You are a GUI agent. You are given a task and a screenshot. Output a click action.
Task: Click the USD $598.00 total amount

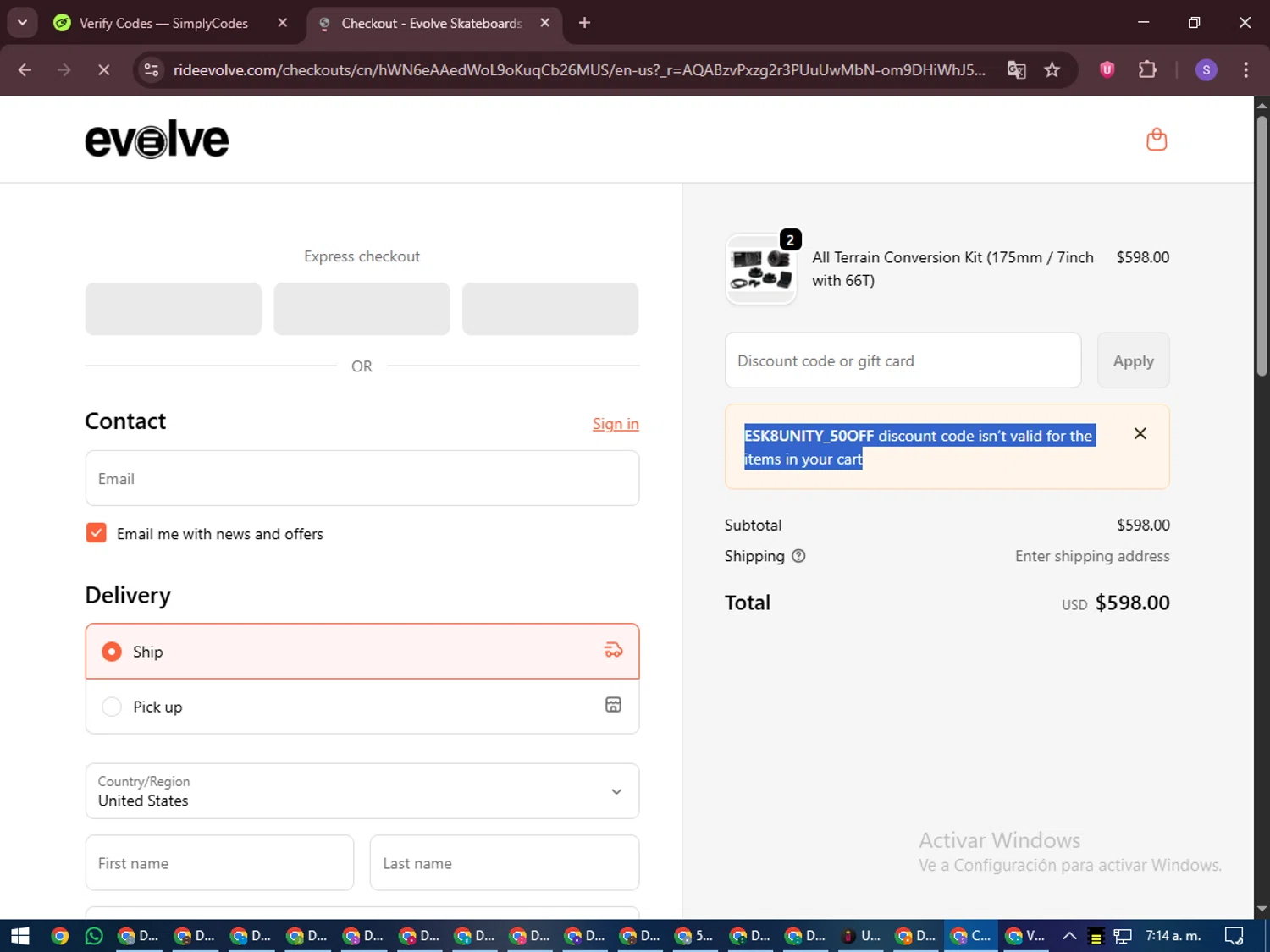tap(1116, 603)
